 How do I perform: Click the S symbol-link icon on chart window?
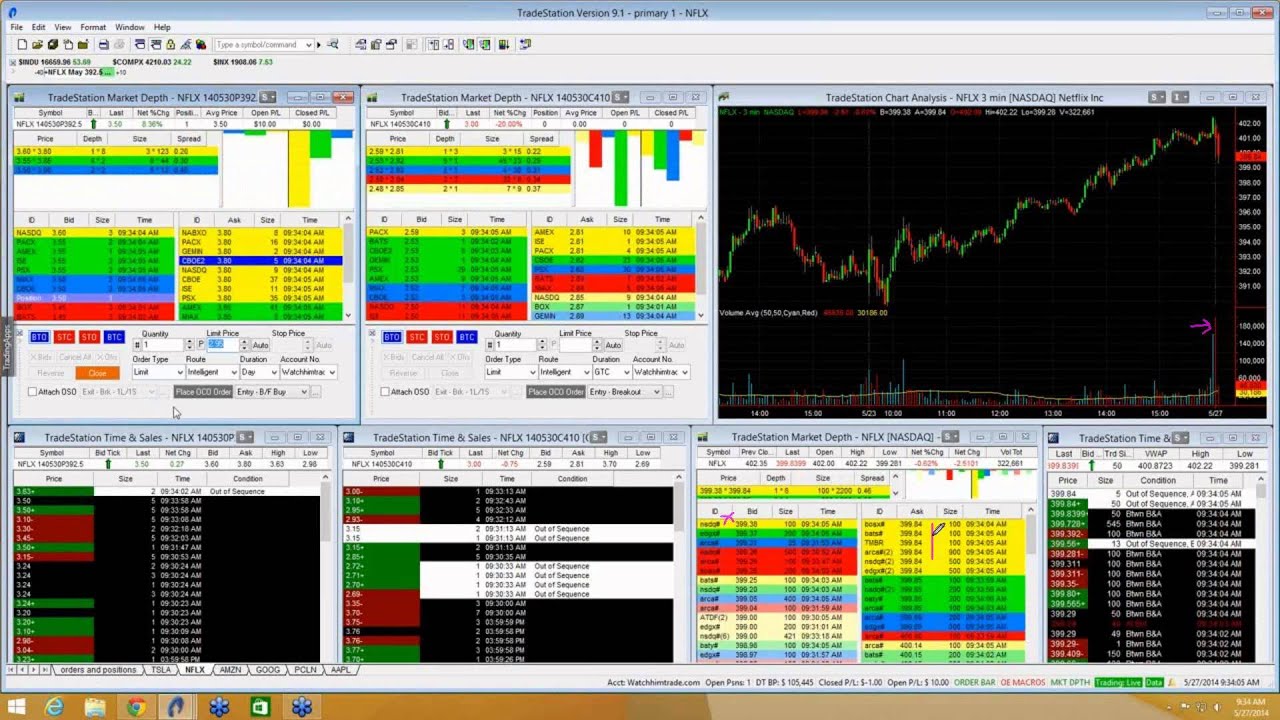pyautogui.click(x=1158, y=97)
